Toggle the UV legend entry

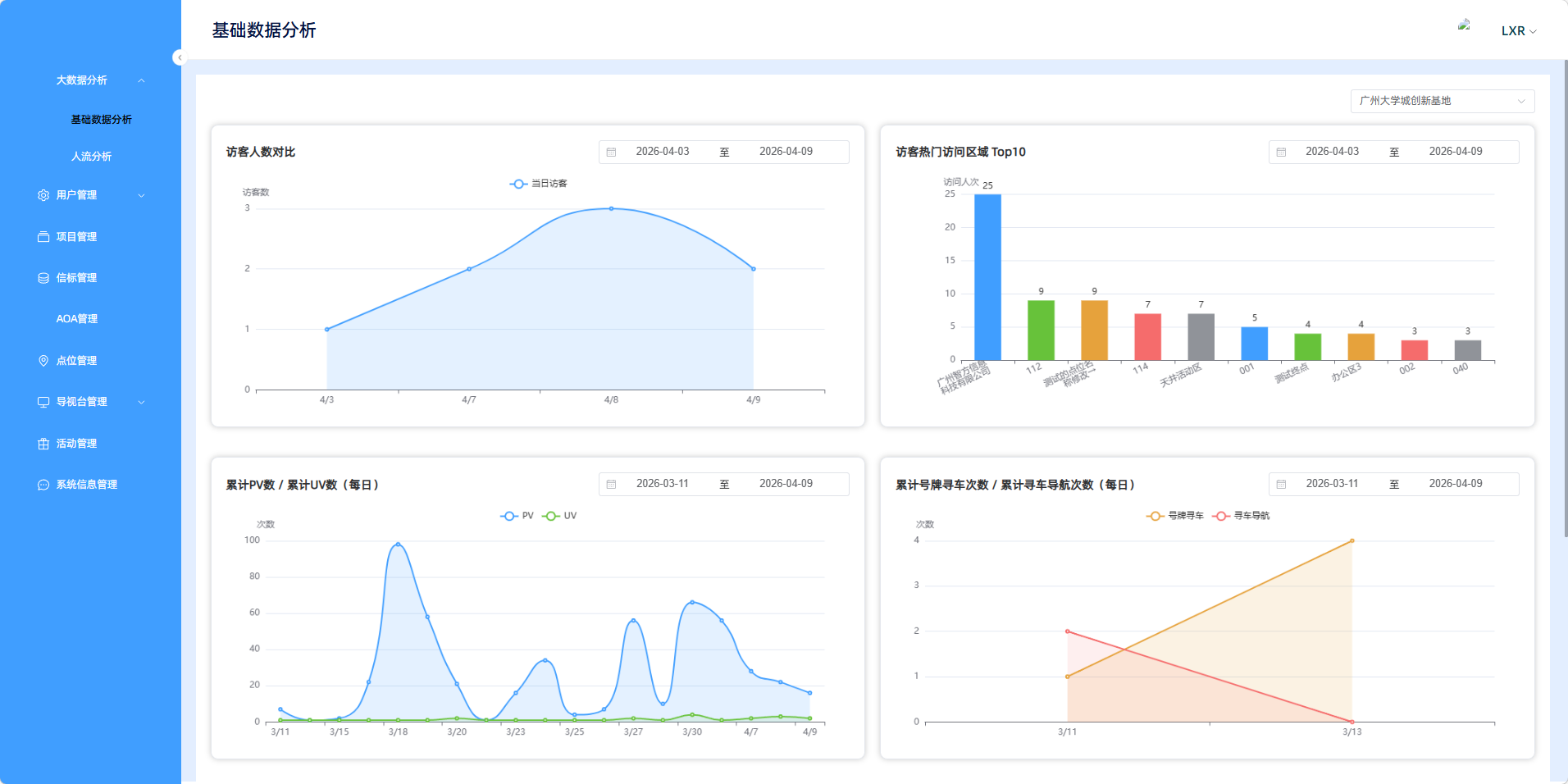click(x=561, y=516)
